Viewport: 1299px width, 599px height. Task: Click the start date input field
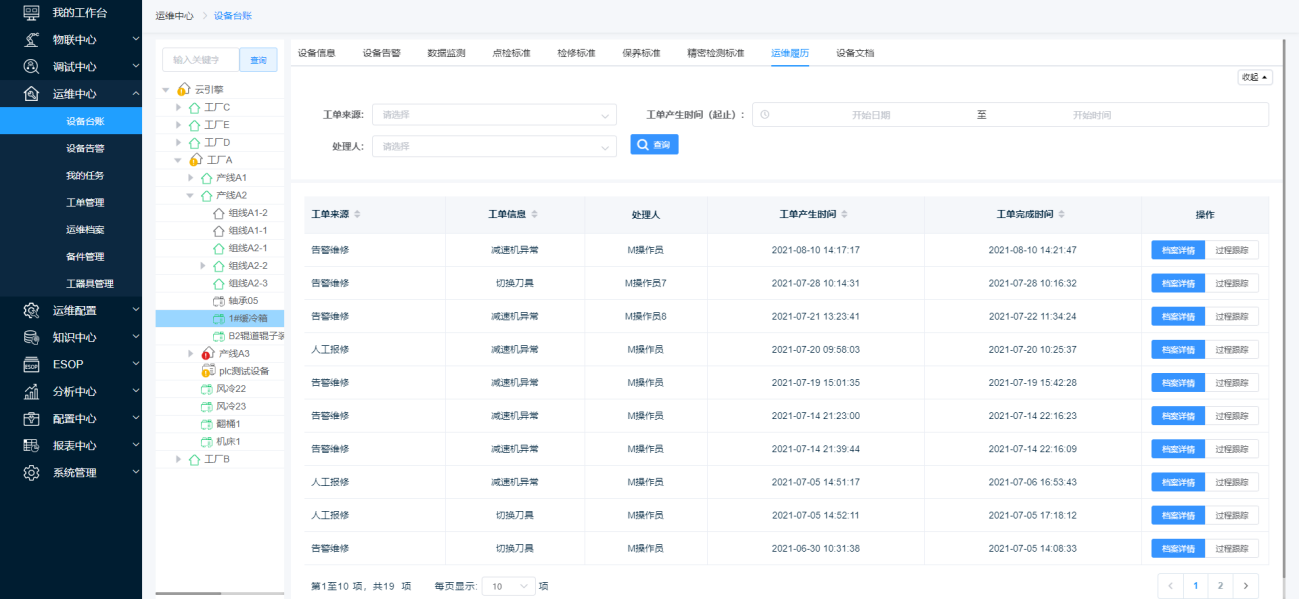coord(870,115)
